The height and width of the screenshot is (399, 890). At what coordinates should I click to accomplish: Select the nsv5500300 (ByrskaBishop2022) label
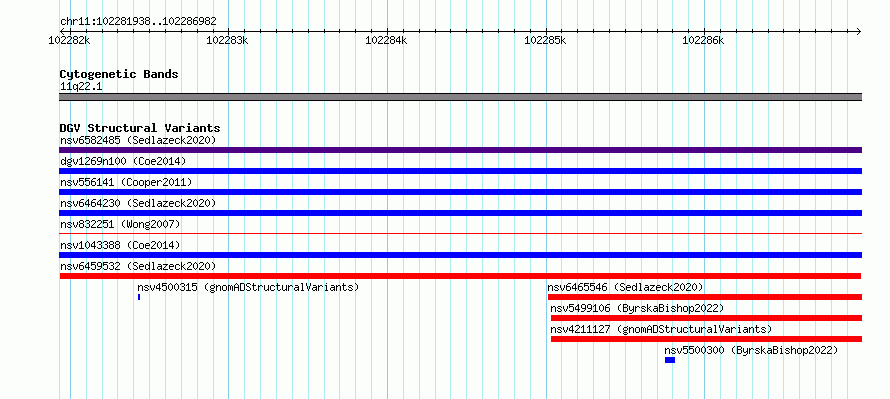coord(751,350)
